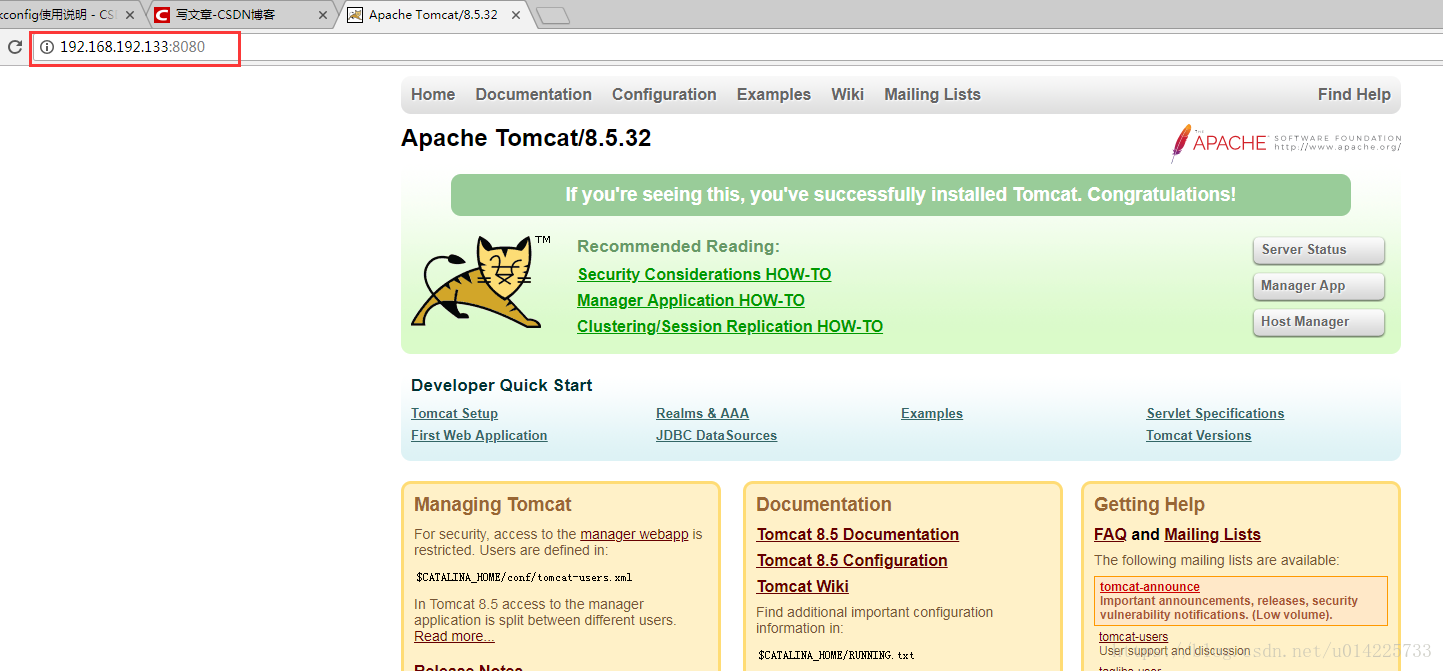Click the green successfully installed Tomcat banner
Viewport: 1443px width, 671px height.
tap(900, 195)
